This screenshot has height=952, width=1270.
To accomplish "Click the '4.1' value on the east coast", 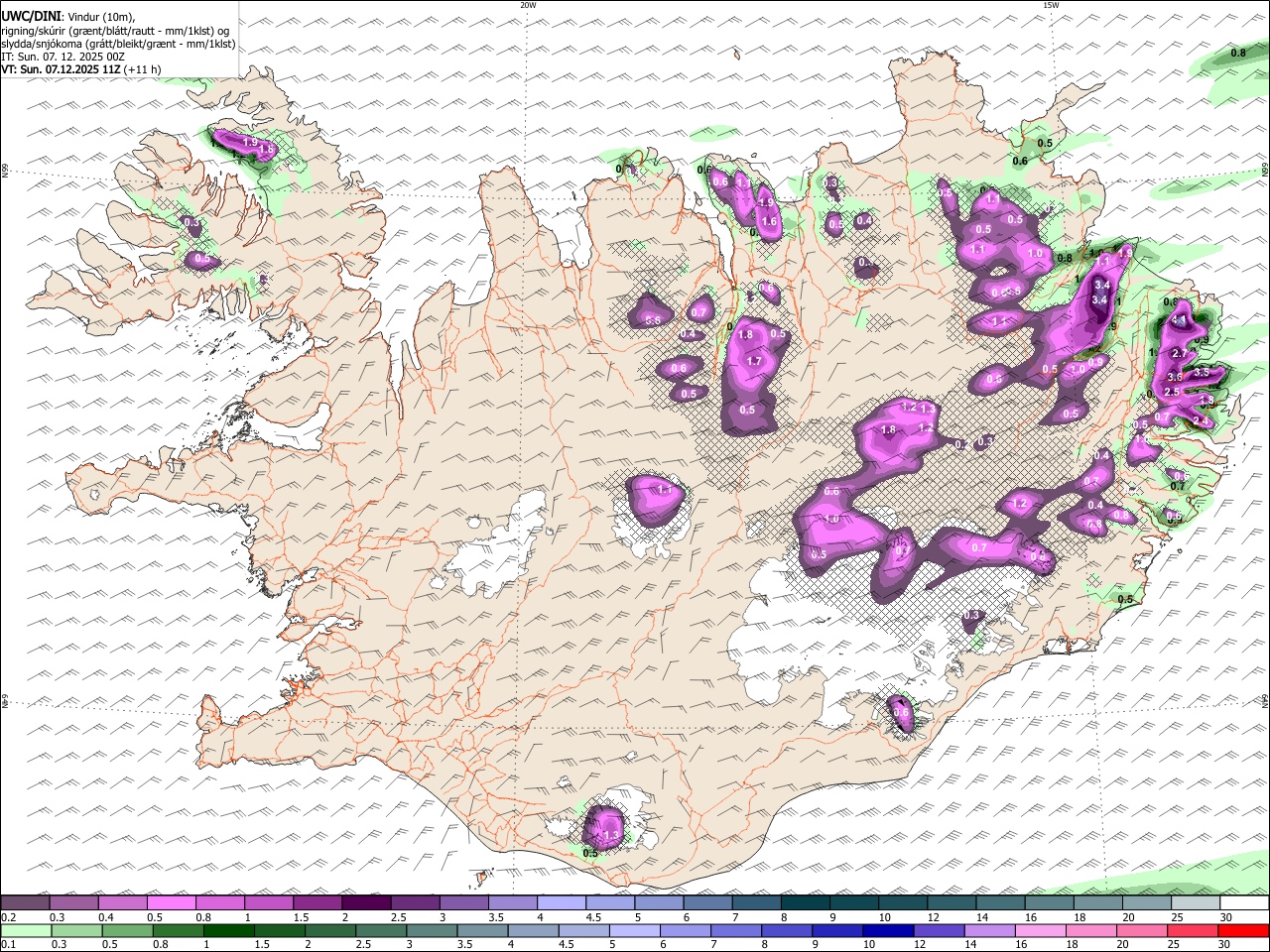I will coord(1179,320).
